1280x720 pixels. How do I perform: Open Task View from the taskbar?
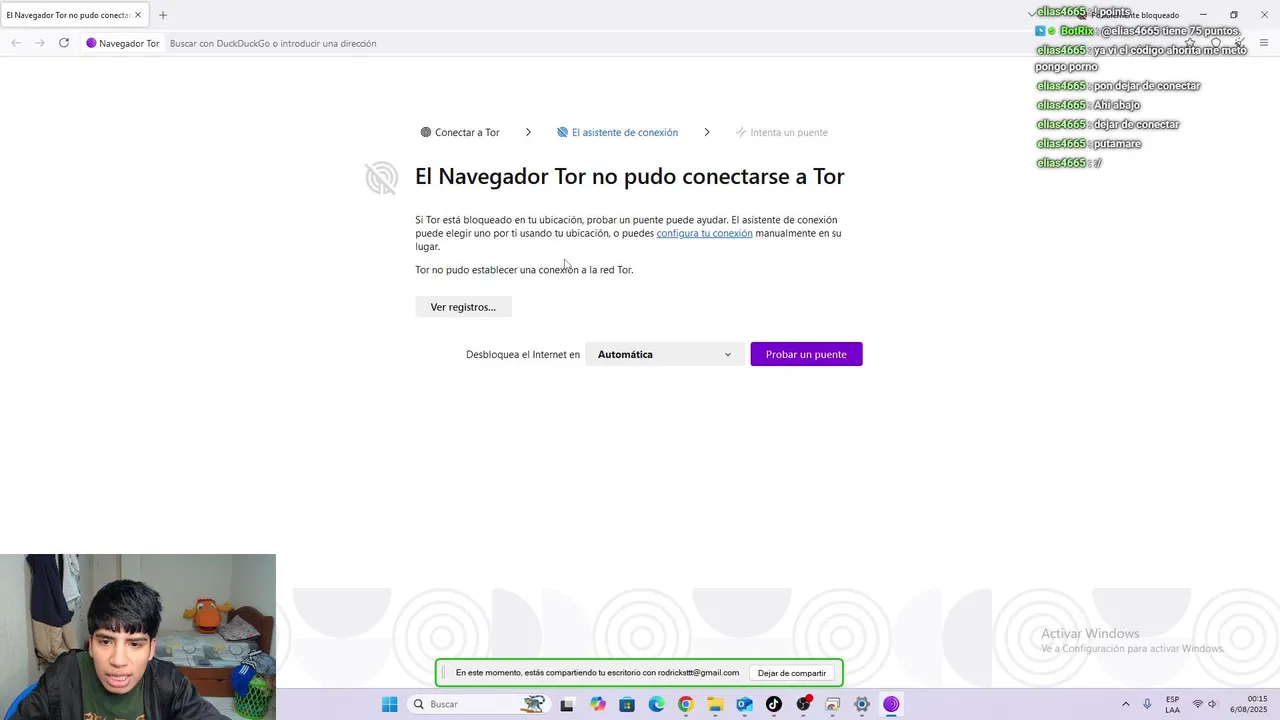(x=567, y=704)
